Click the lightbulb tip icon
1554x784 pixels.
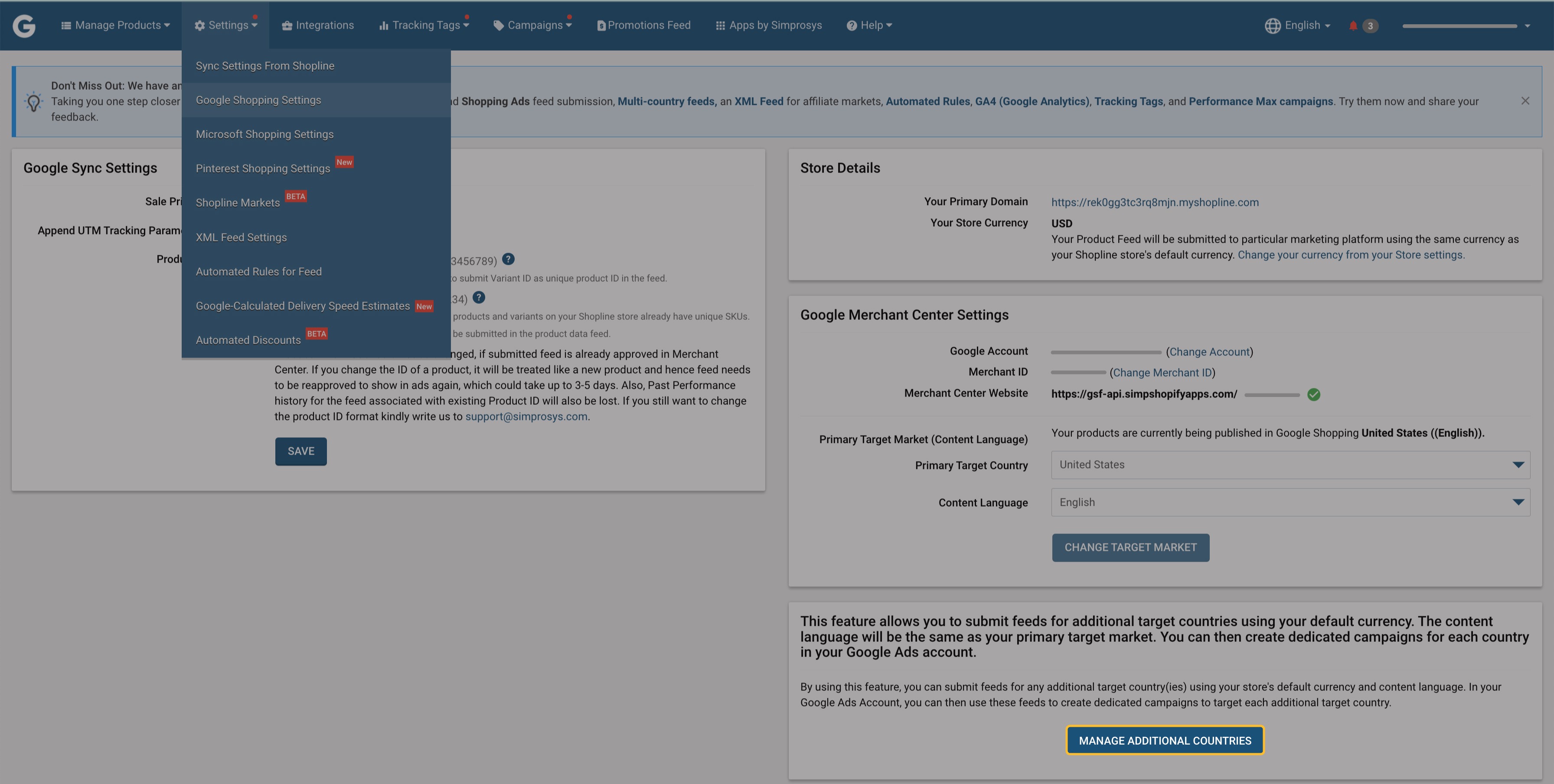(x=34, y=101)
